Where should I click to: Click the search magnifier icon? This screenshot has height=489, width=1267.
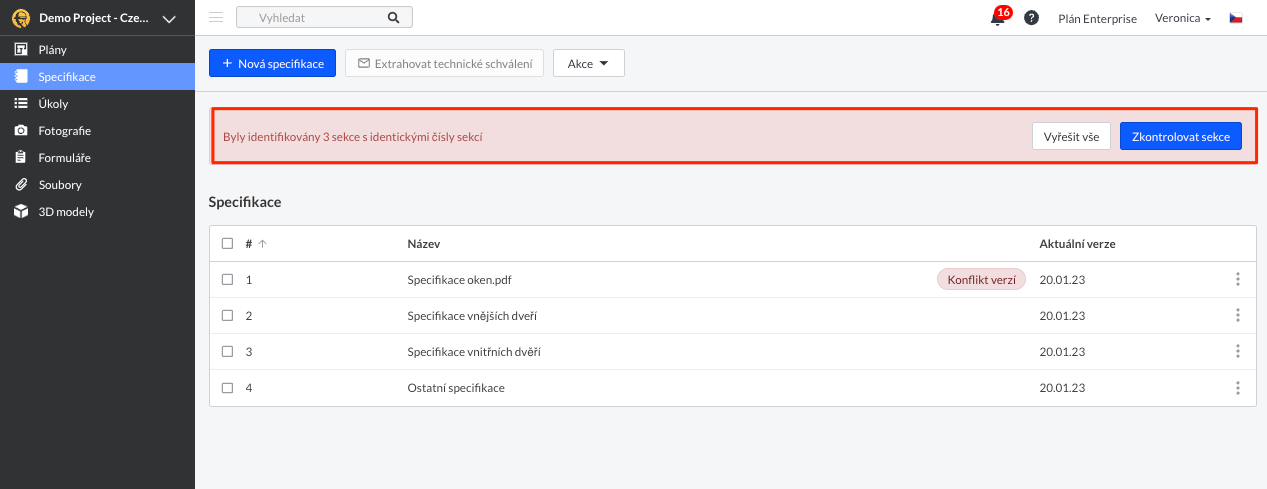point(393,18)
